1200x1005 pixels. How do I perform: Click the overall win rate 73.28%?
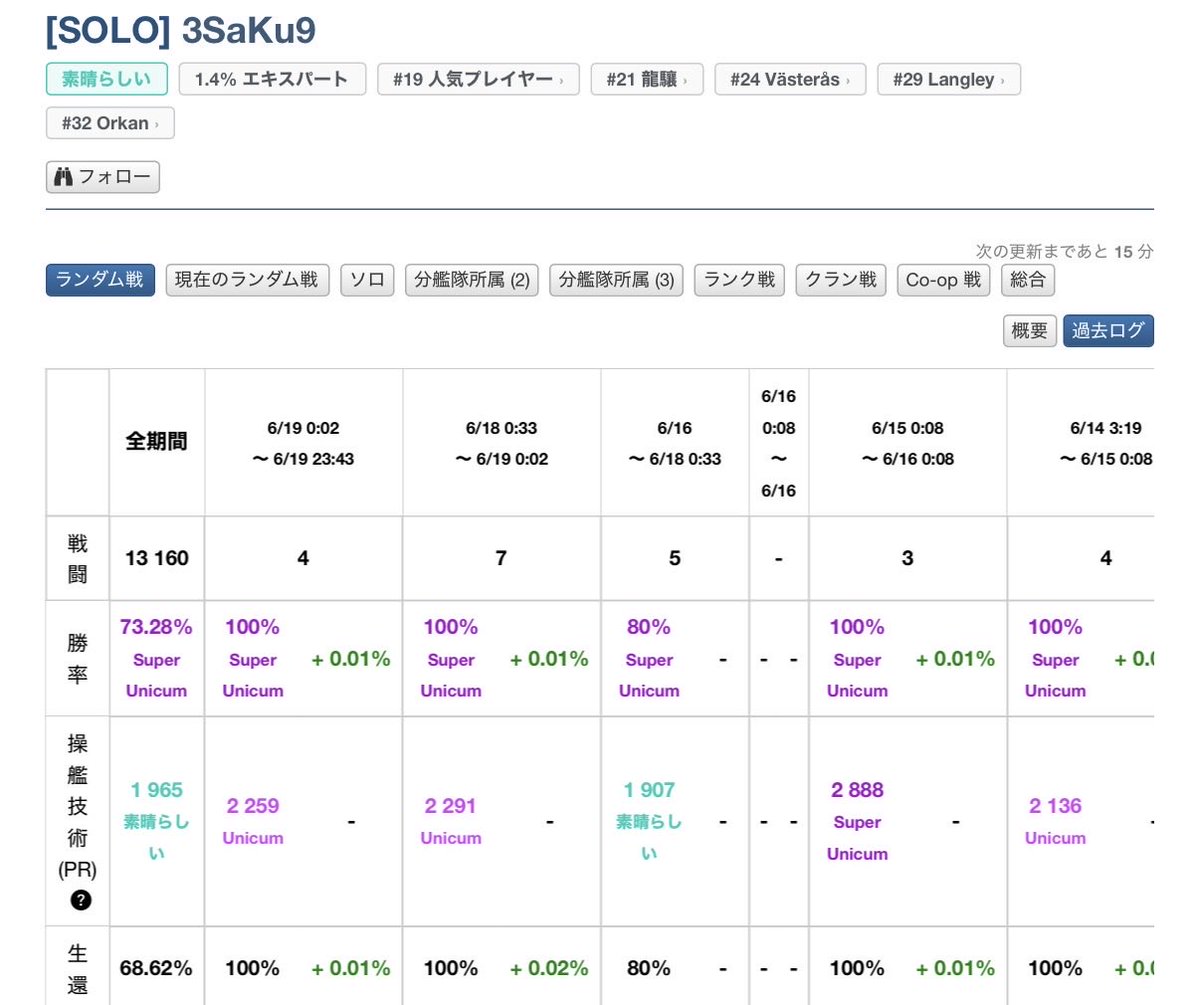(x=156, y=627)
